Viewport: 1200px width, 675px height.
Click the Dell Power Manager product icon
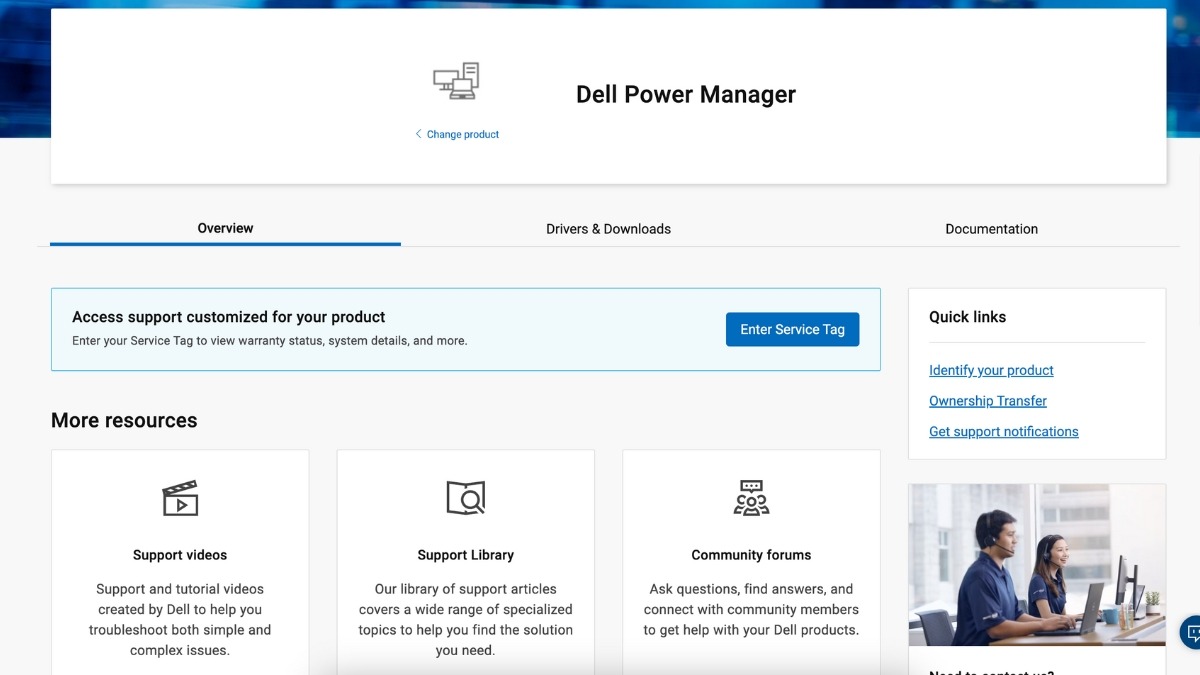(x=456, y=81)
